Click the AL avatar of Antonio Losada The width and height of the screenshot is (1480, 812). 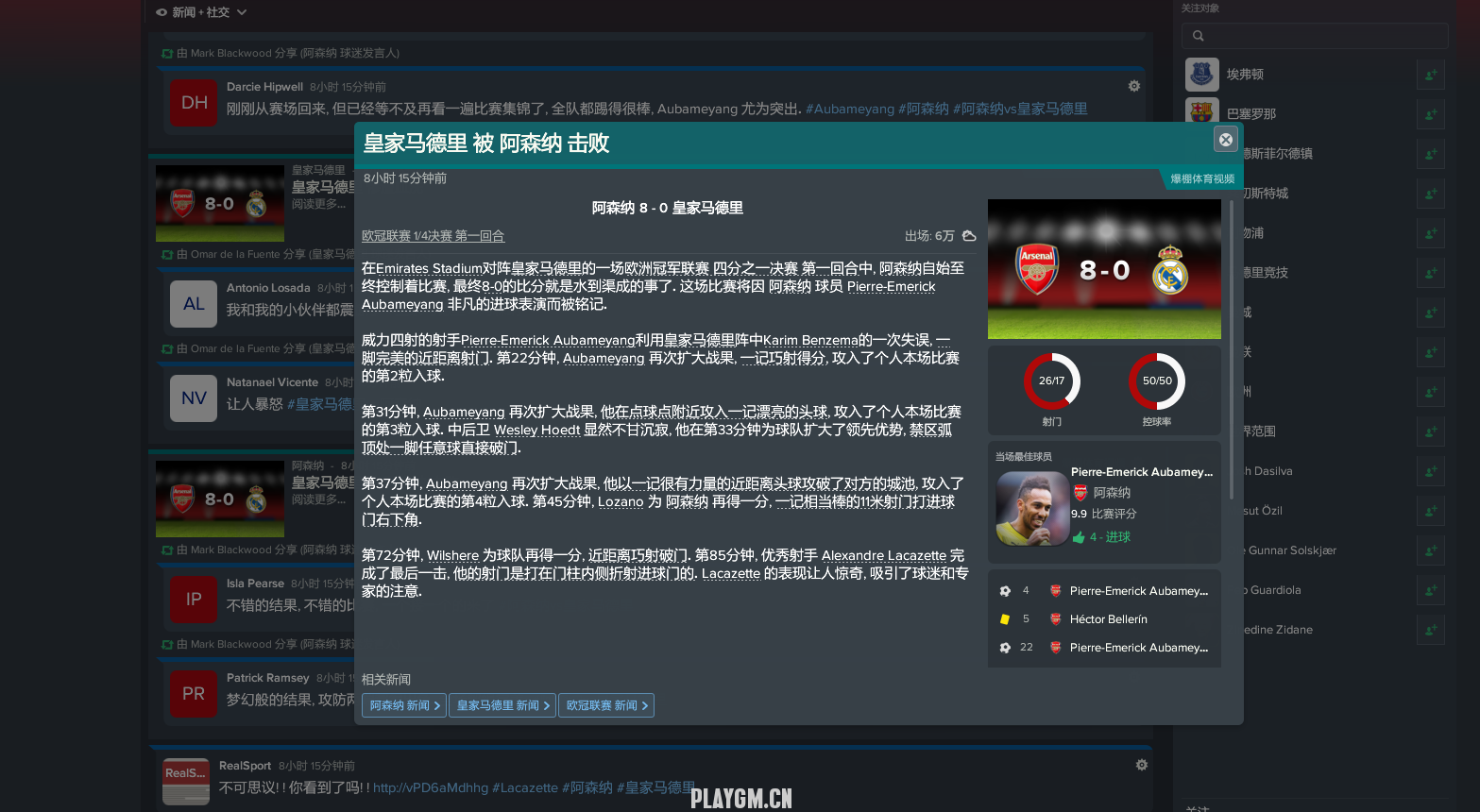pyautogui.click(x=194, y=304)
